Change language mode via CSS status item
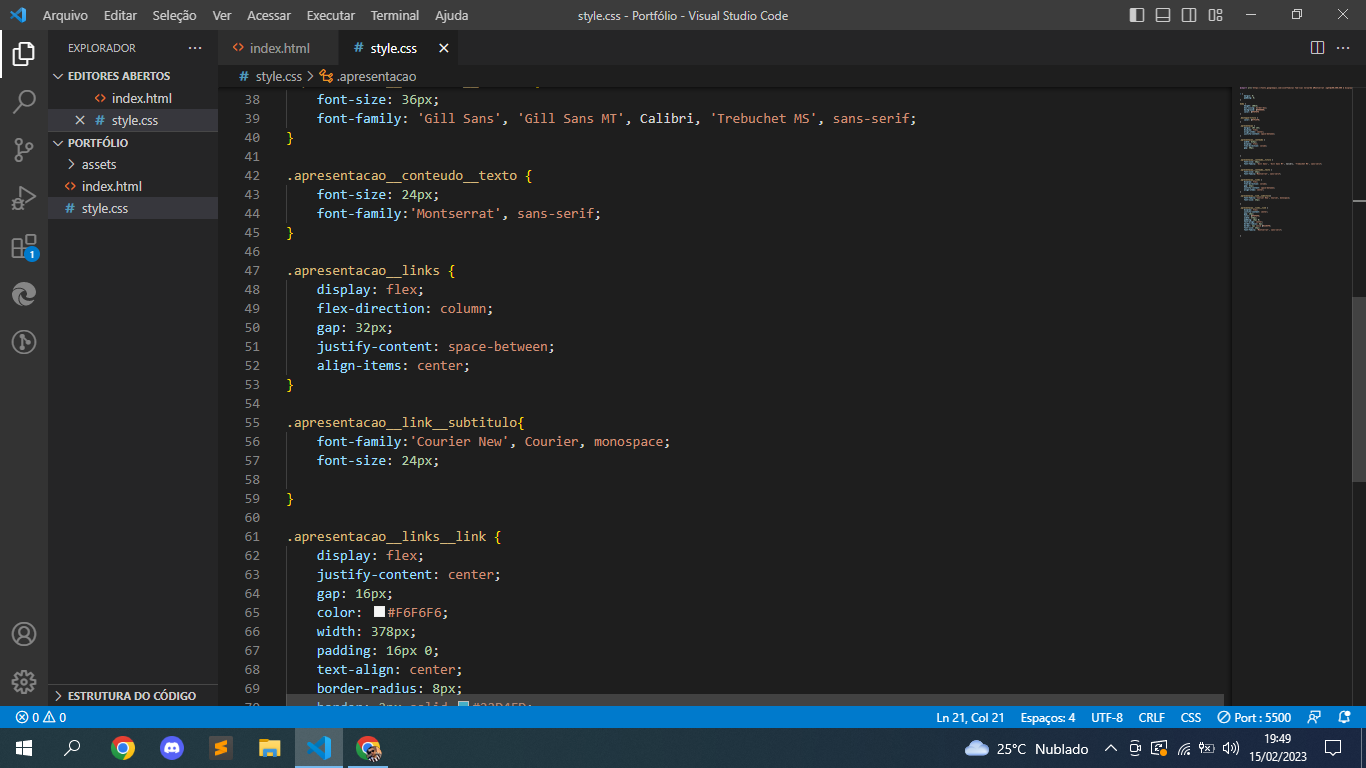1366x768 pixels. tap(1191, 717)
